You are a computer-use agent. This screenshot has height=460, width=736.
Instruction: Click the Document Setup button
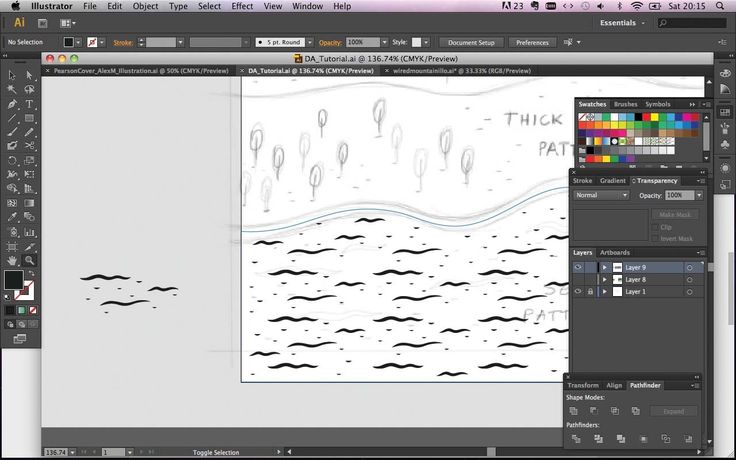click(x=471, y=42)
